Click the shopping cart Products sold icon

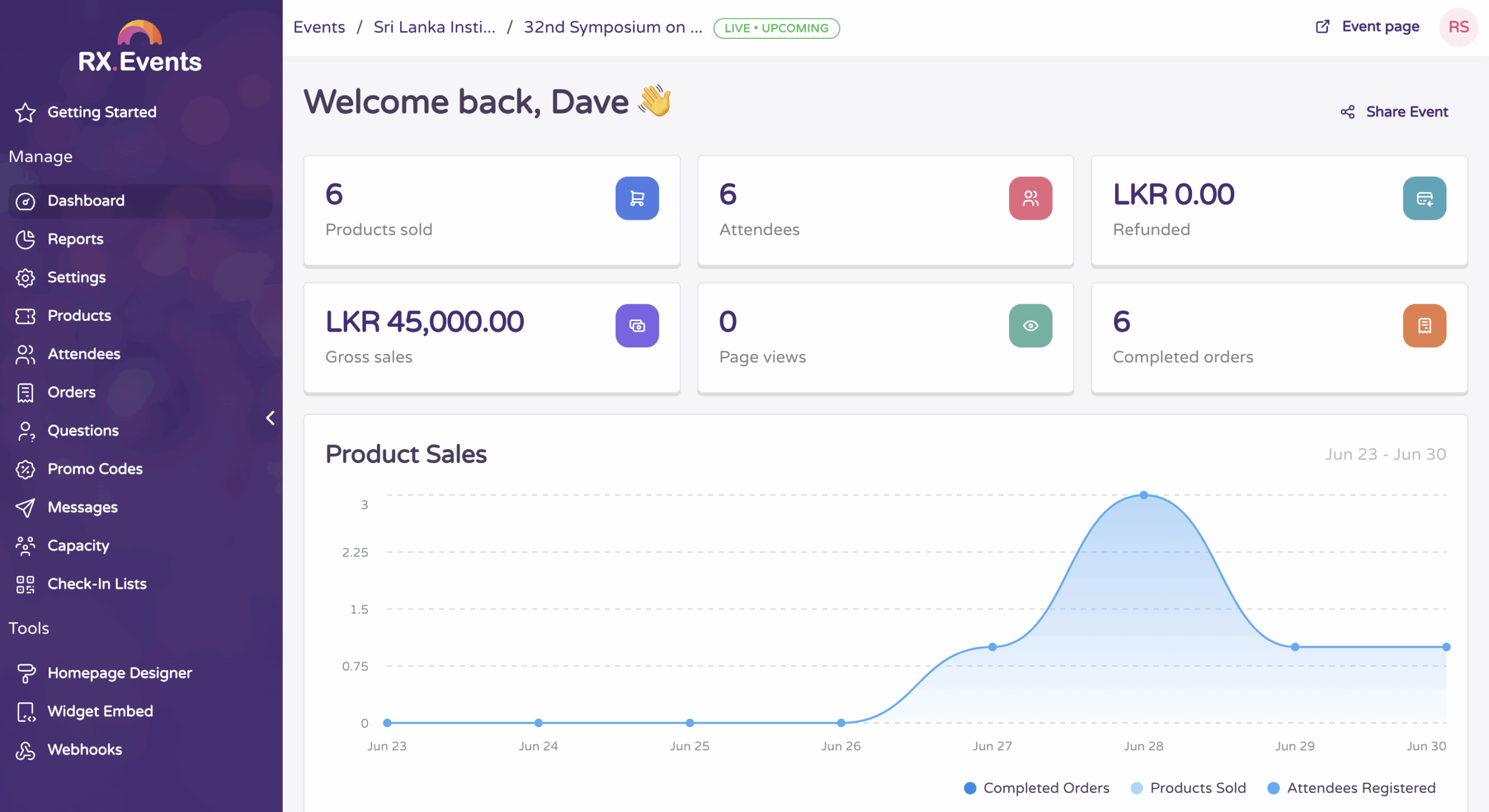point(637,198)
